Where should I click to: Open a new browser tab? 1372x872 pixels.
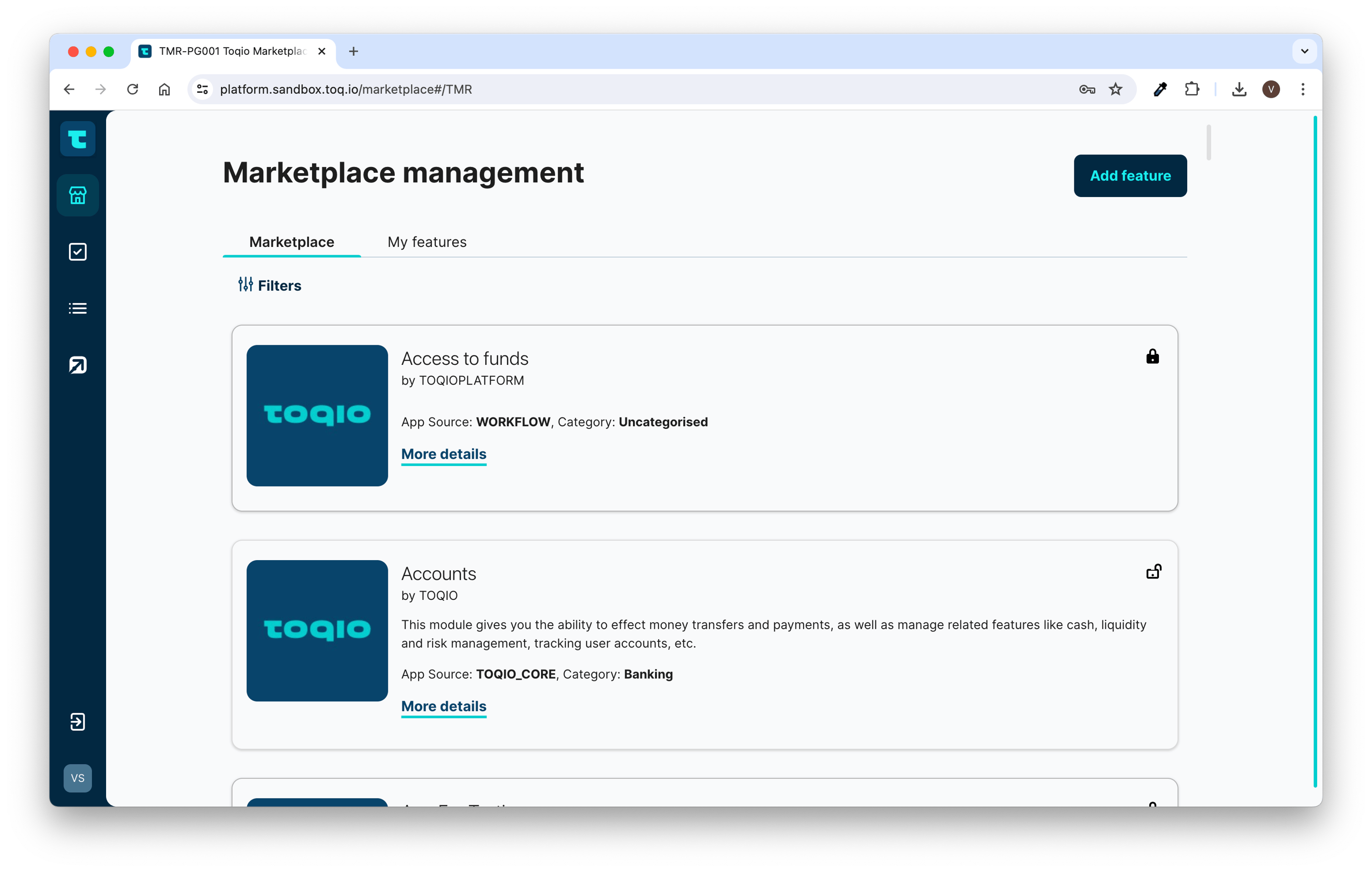[353, 51]
